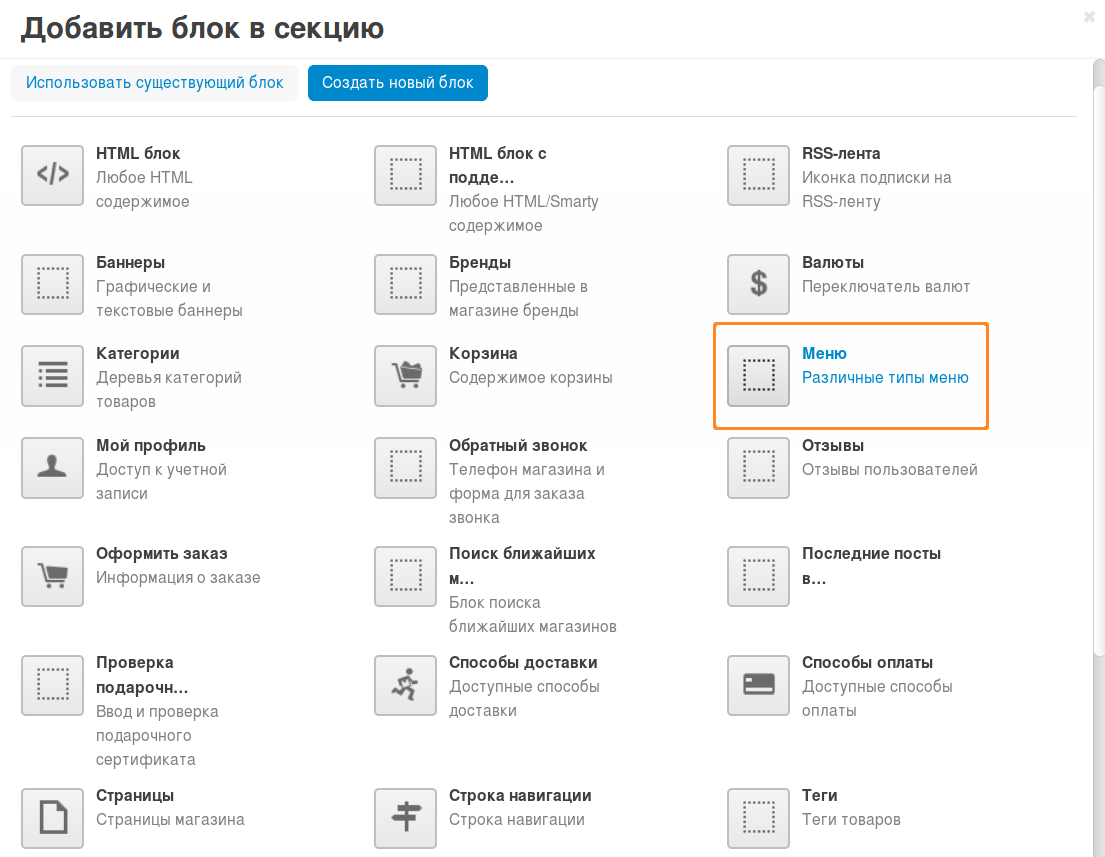Click the HTML block code icon
The image size is (1105, 857).
tap(52, 175)
